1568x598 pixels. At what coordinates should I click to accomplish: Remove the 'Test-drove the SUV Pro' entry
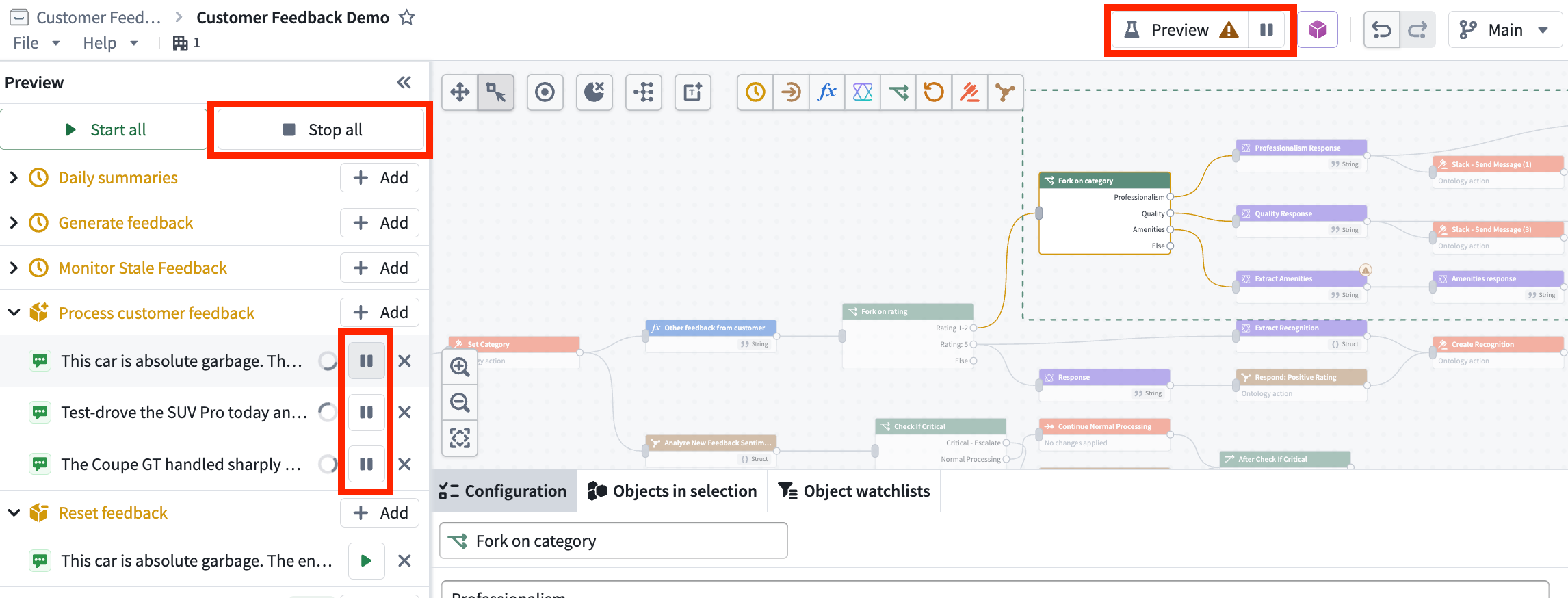click(x=404, y=413)
